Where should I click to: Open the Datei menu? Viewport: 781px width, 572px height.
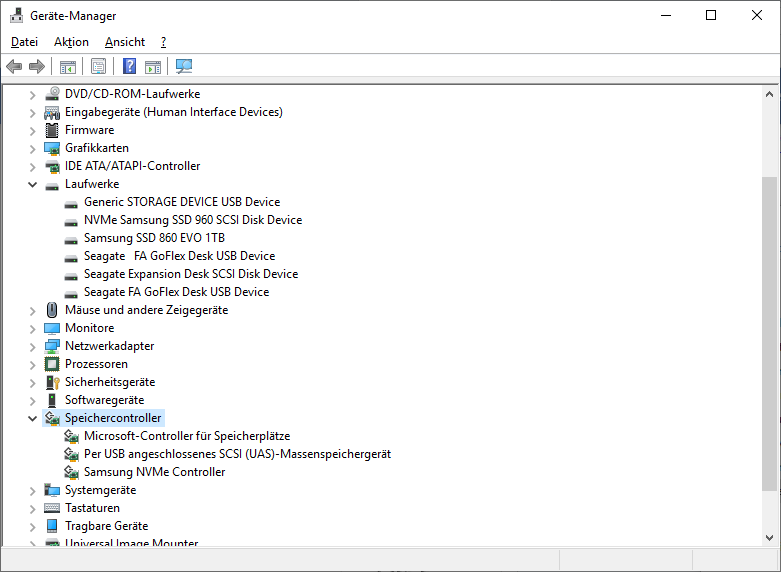pos(24,42)
